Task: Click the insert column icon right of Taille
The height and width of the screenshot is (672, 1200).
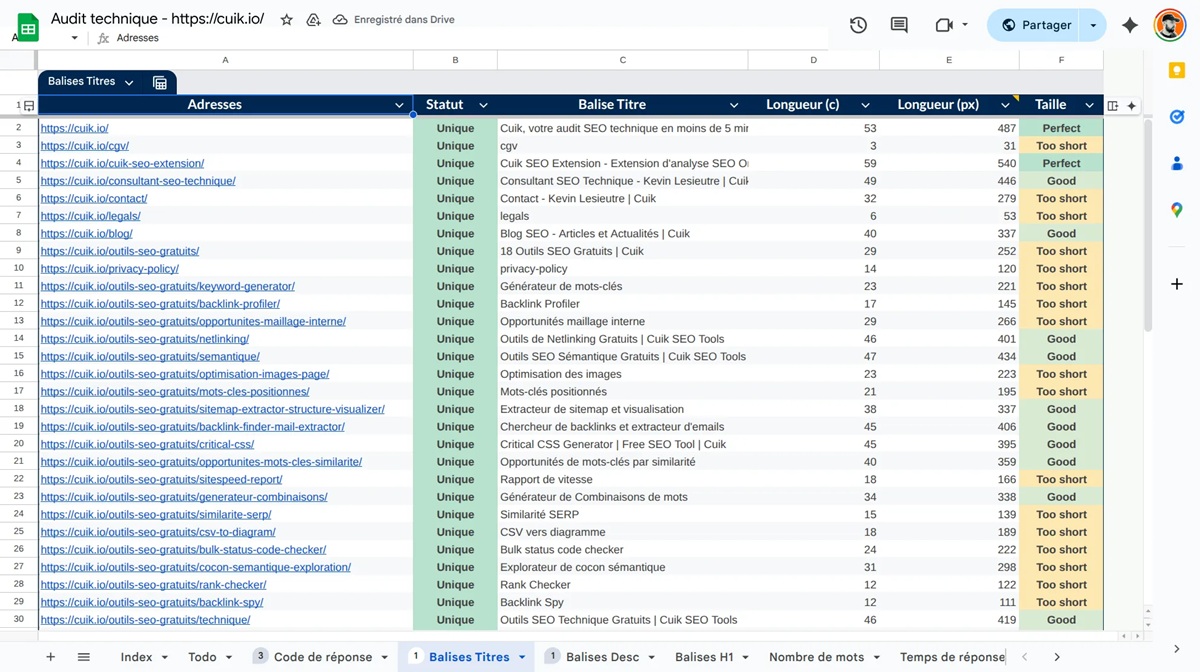Action: pos(1113,105)
